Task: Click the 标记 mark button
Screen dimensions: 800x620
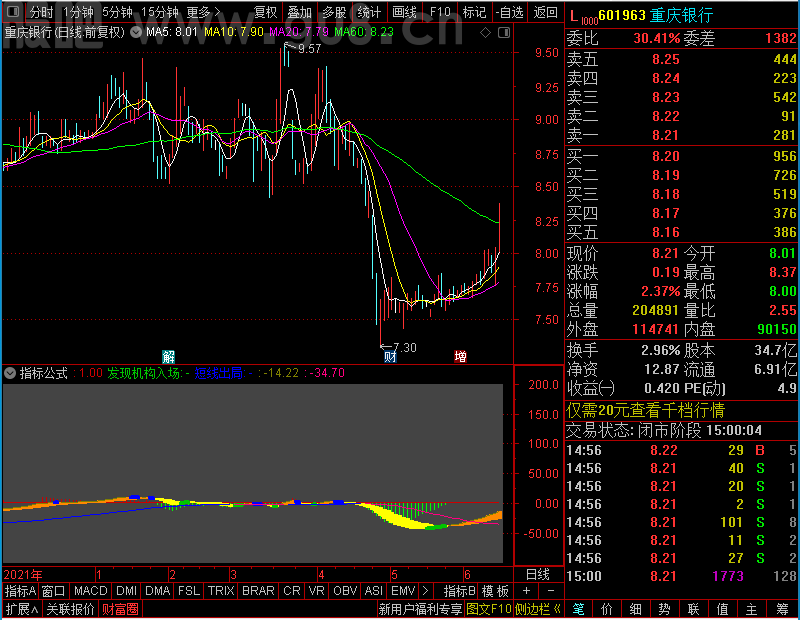Action: pos(474,12)
